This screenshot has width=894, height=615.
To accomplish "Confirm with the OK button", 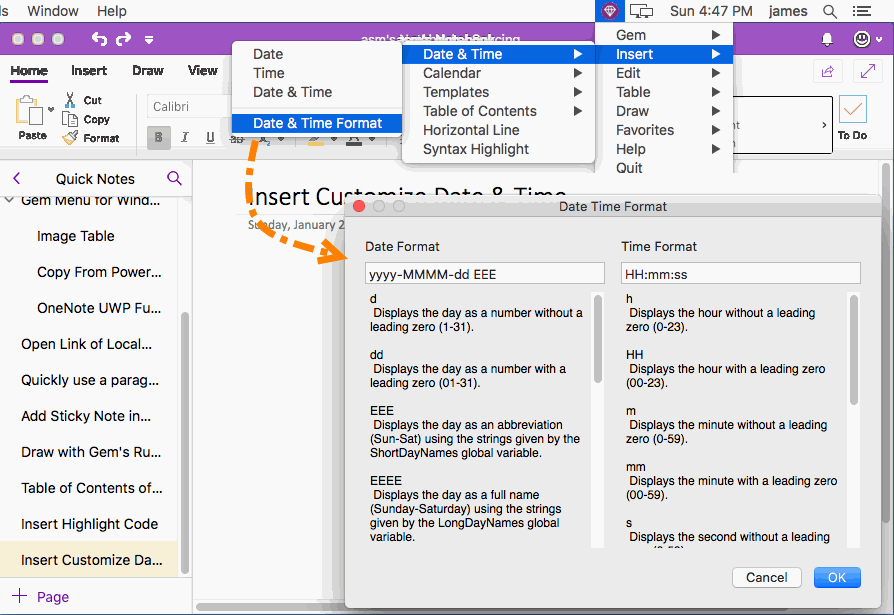I will click(x=837, y=577).
